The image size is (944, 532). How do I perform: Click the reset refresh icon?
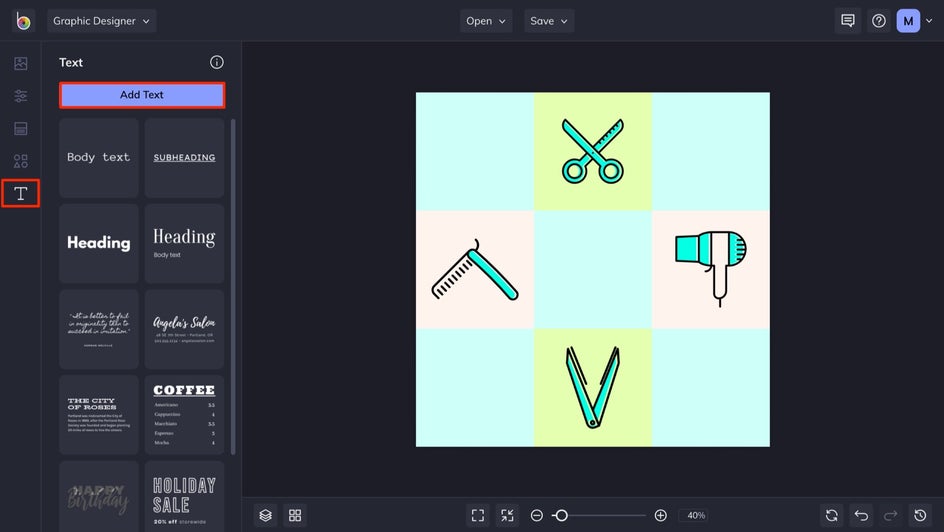point(832,515)
